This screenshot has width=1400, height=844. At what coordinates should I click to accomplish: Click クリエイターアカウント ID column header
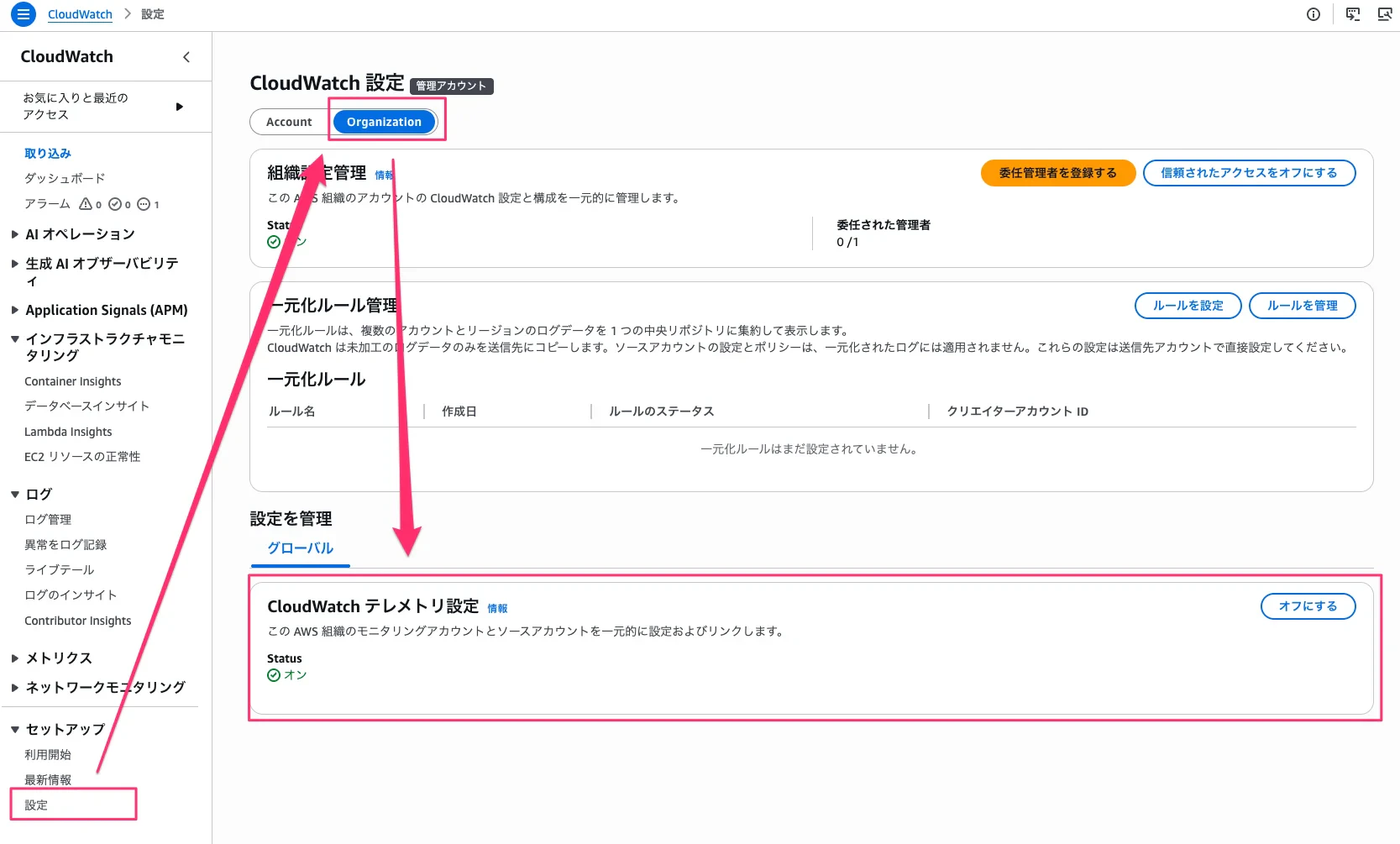(1017, 412)
